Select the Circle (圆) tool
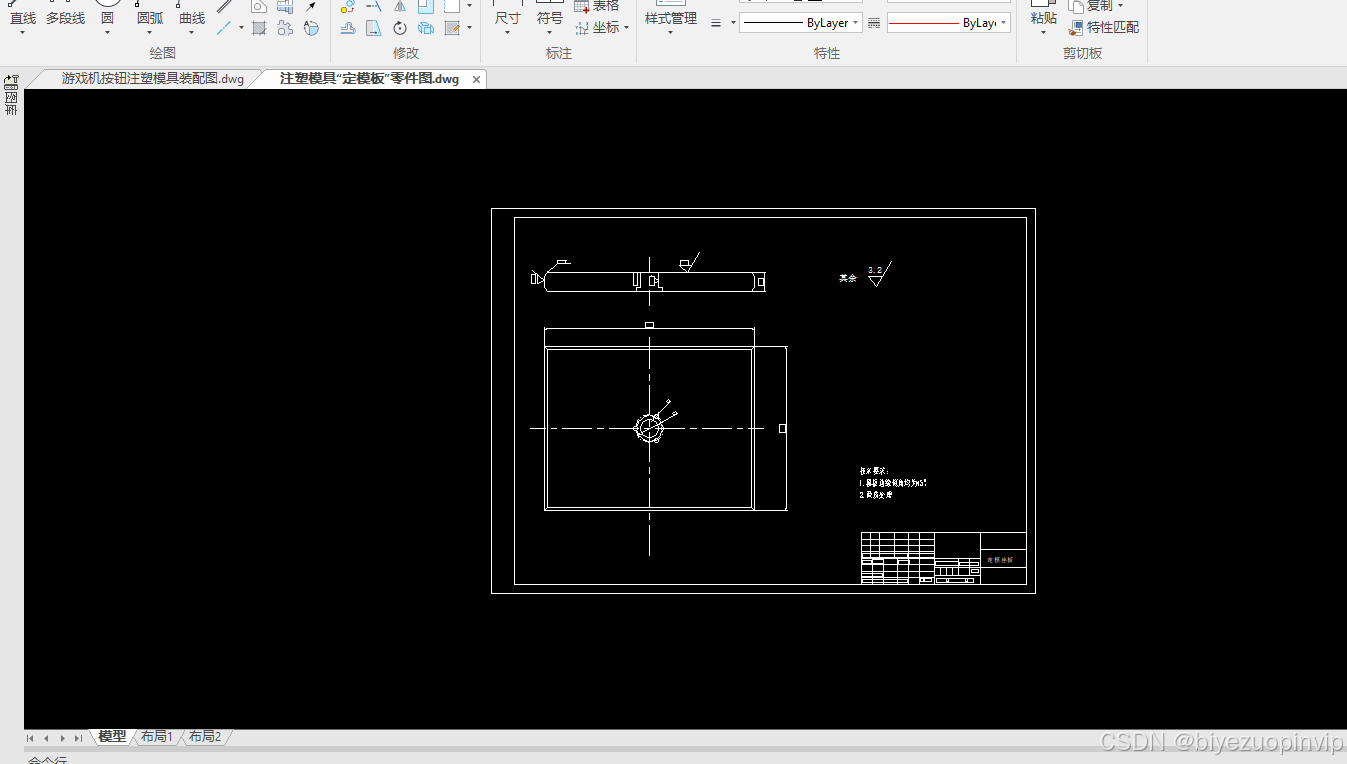1347x764 pixels. (107, 13)
